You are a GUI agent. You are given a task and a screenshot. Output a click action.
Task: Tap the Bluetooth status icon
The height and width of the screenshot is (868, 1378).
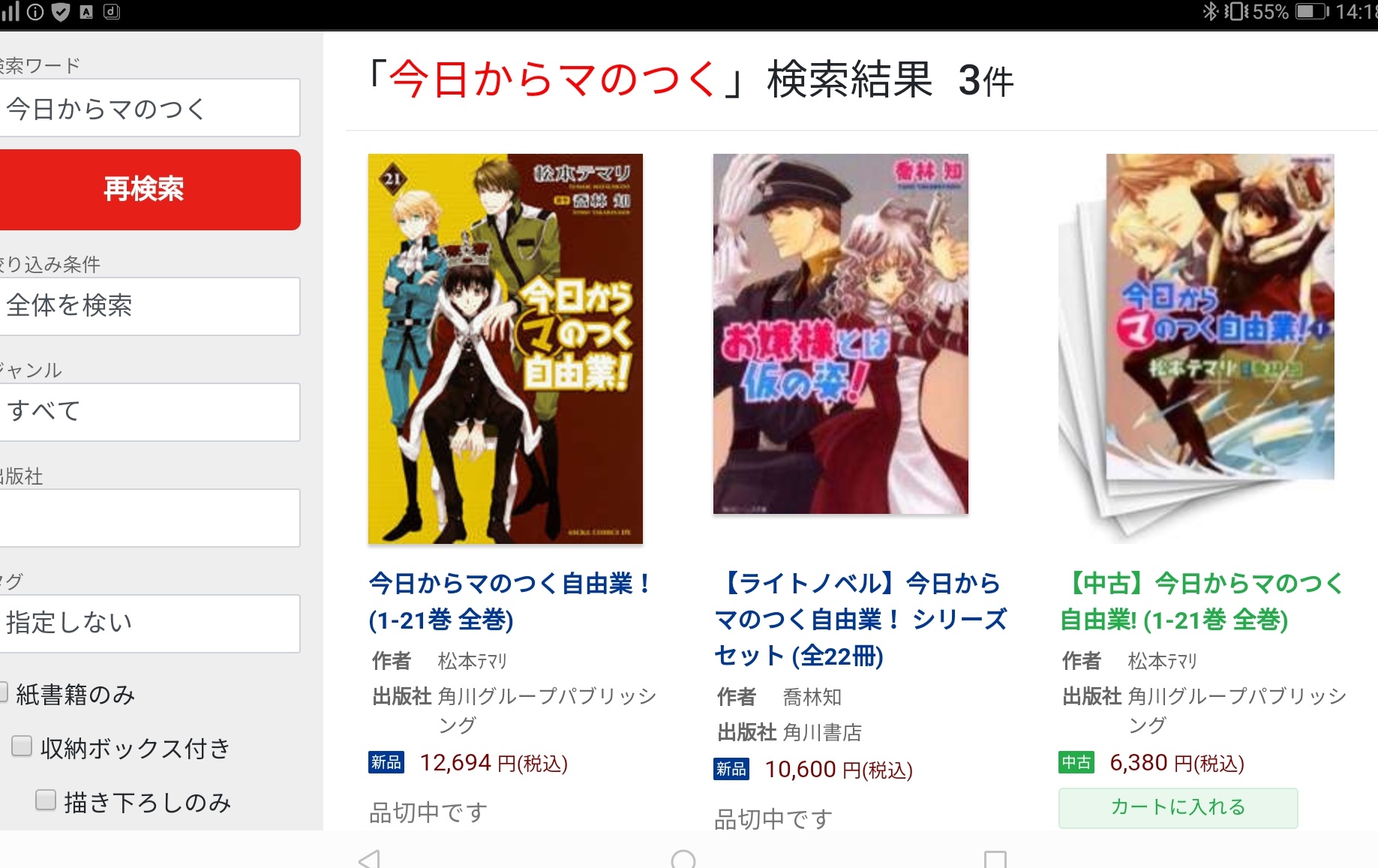click(x=1209, y=12)
